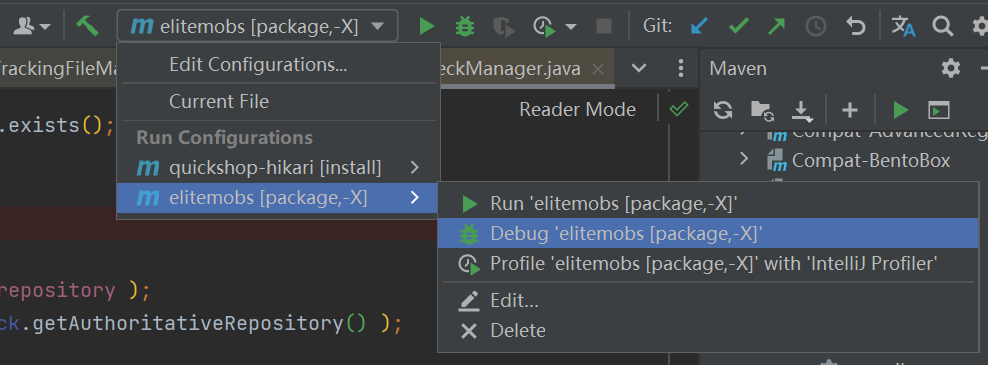Click the green Run button in toolbar

(427, 26)
